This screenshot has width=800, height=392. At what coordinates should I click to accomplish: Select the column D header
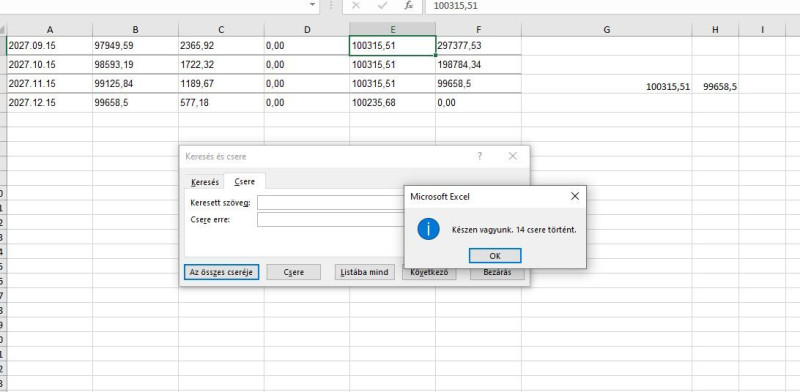point(307,30)
